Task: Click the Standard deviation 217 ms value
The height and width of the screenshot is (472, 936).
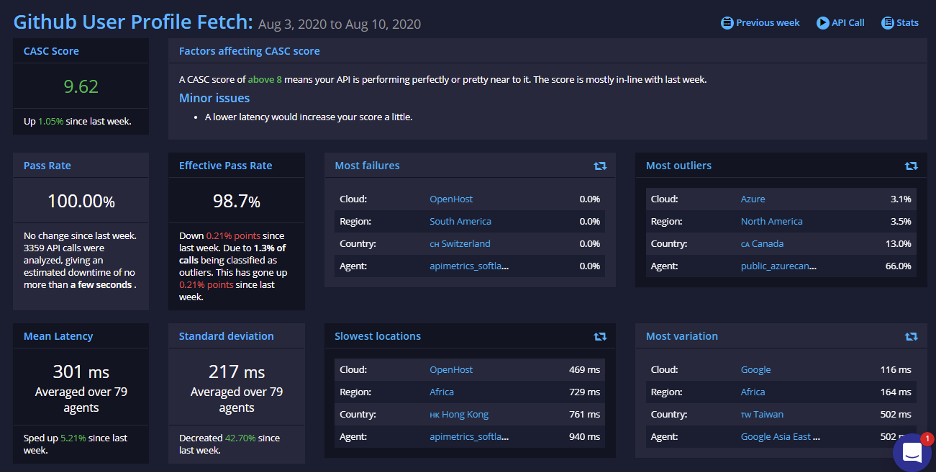Action: (x=236, y=372)
